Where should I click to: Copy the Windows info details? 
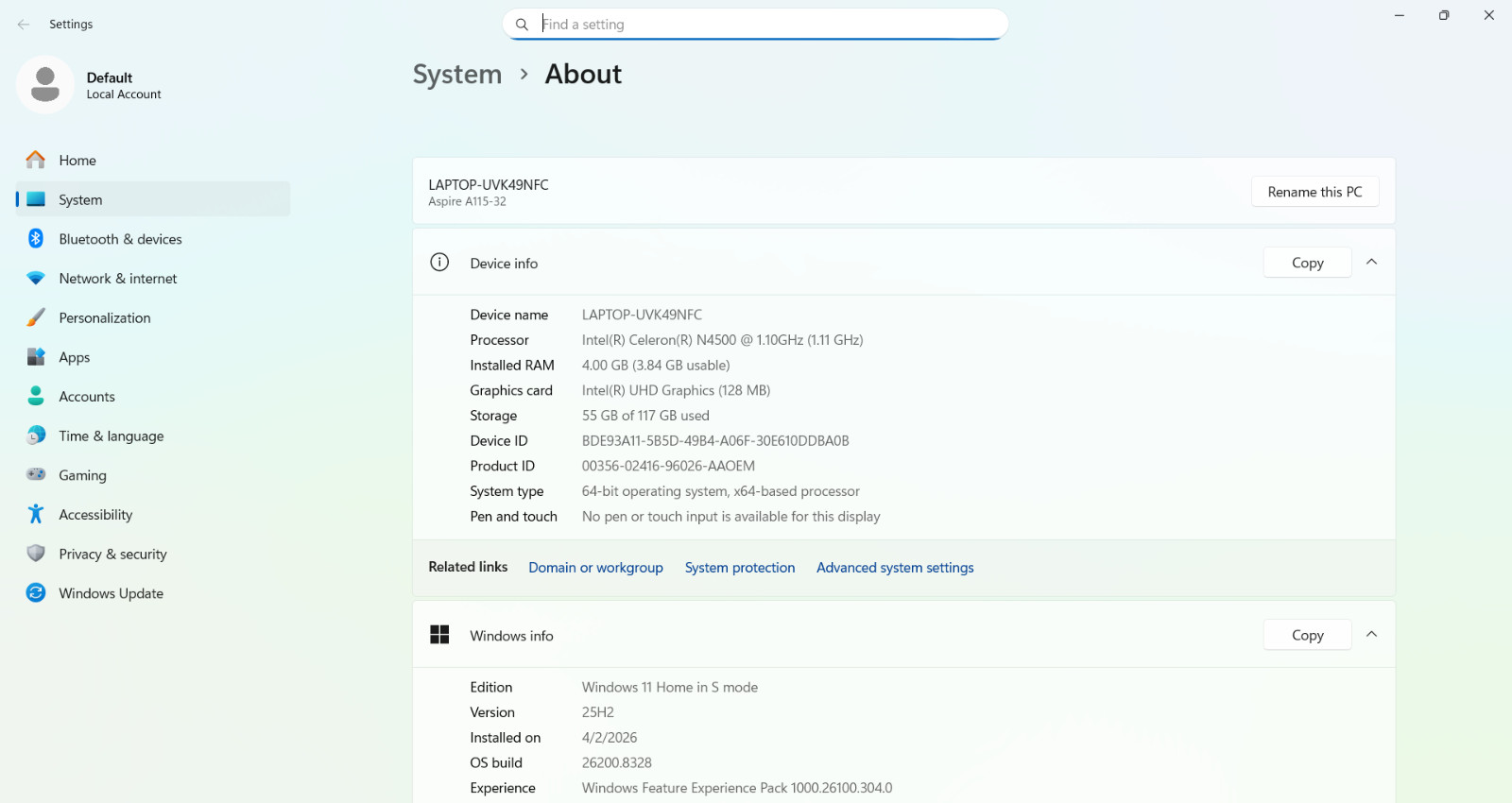1307,635
